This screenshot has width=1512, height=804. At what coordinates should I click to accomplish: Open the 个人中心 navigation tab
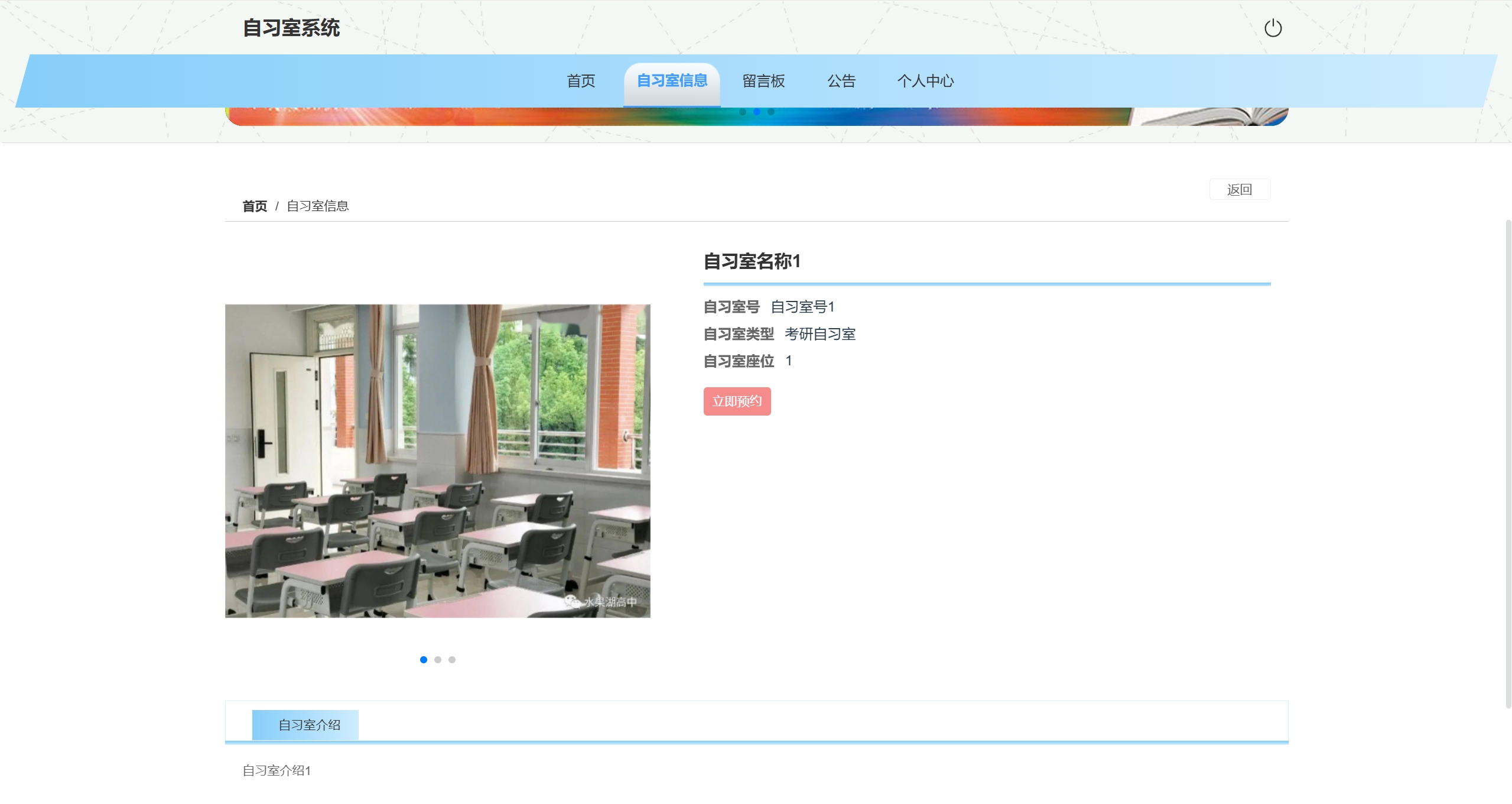tap(925, 81)
